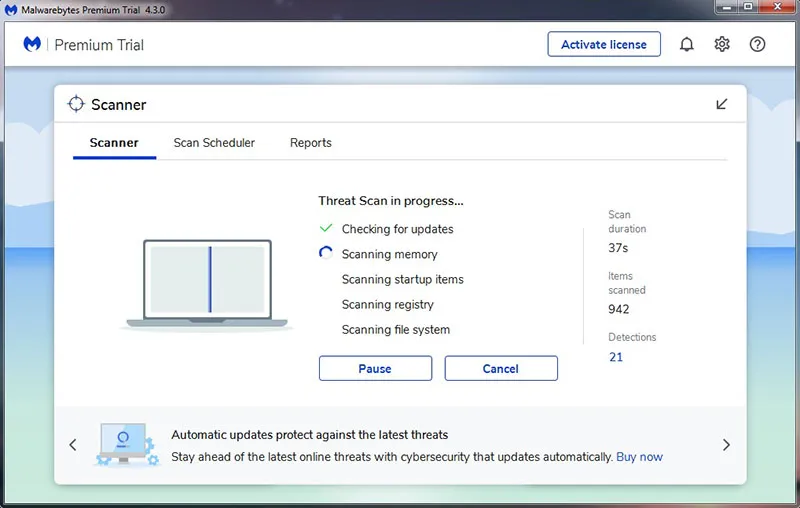Click the Threat Scan in progress heading
Image resolution: width=800 pixels, height=508 pixels.
click(x=391, y=201)
